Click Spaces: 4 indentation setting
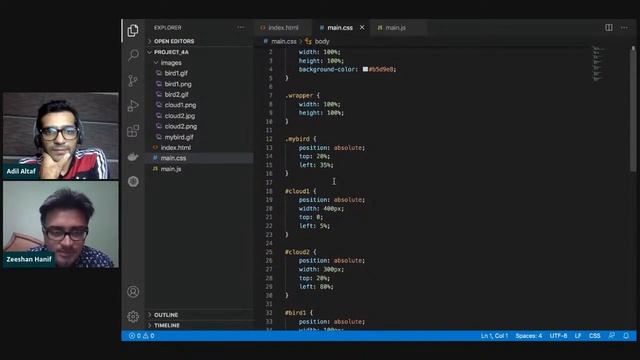This screenshot has width=640, height=360. click(529, 336)
